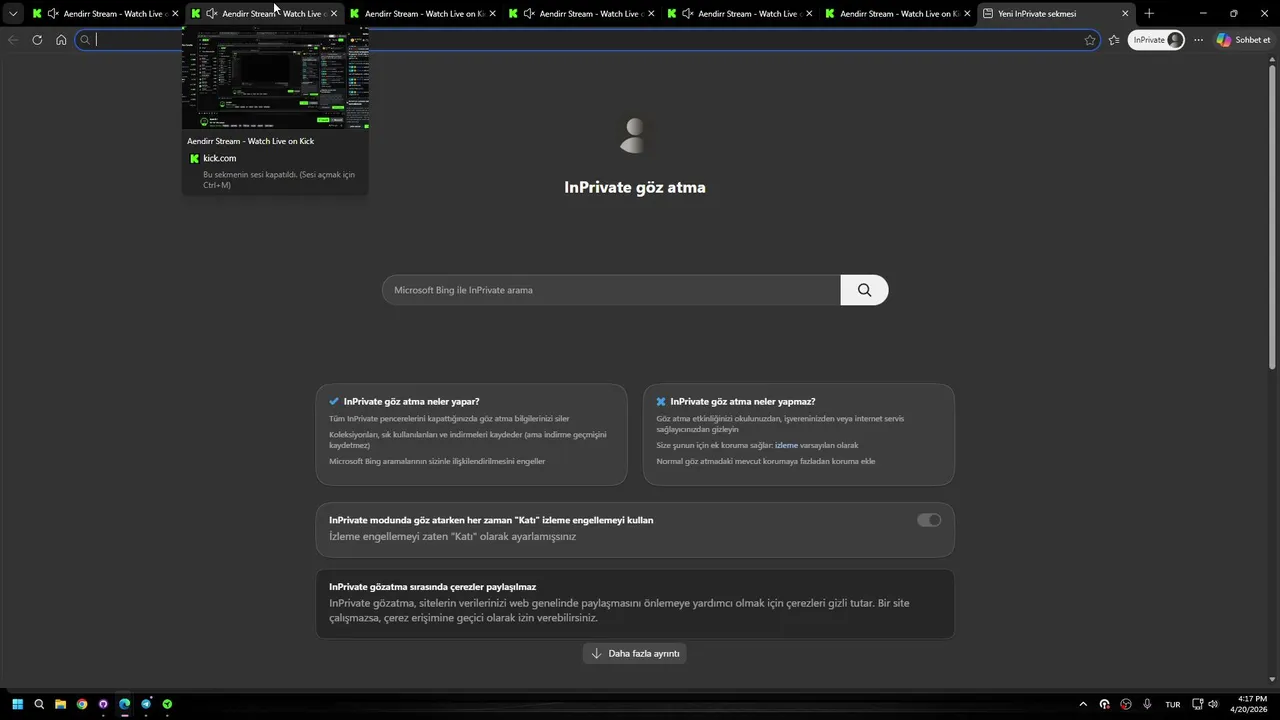Unmute the first Aendirr Stream tab speaker icon
Viewport: 1280px width, 720px height.
[53, 14]
